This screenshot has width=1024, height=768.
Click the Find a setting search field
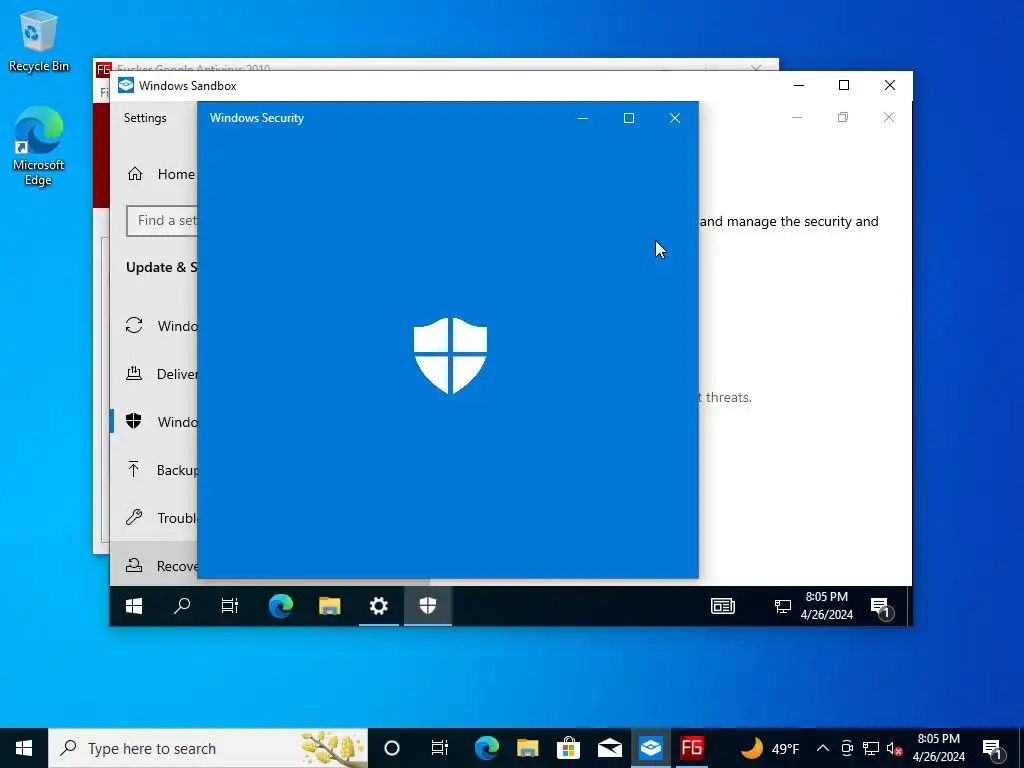162,221
